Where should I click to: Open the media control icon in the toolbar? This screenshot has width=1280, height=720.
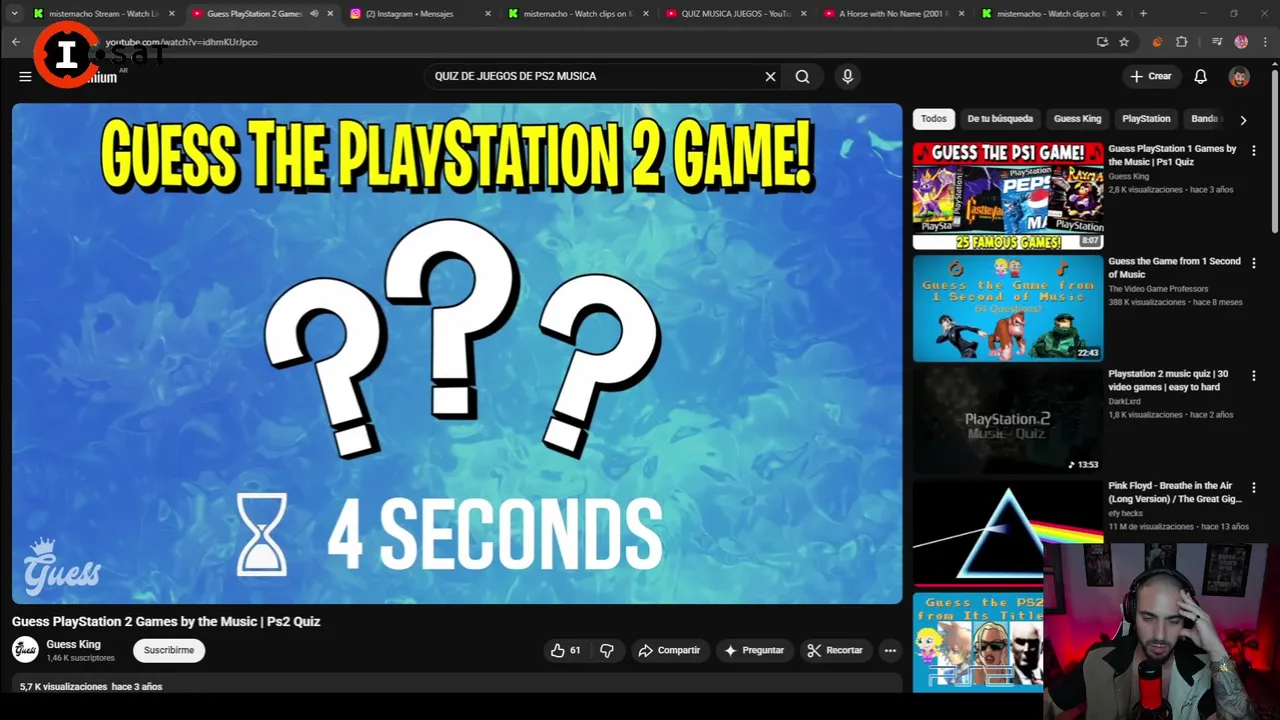click(1217, 42)
